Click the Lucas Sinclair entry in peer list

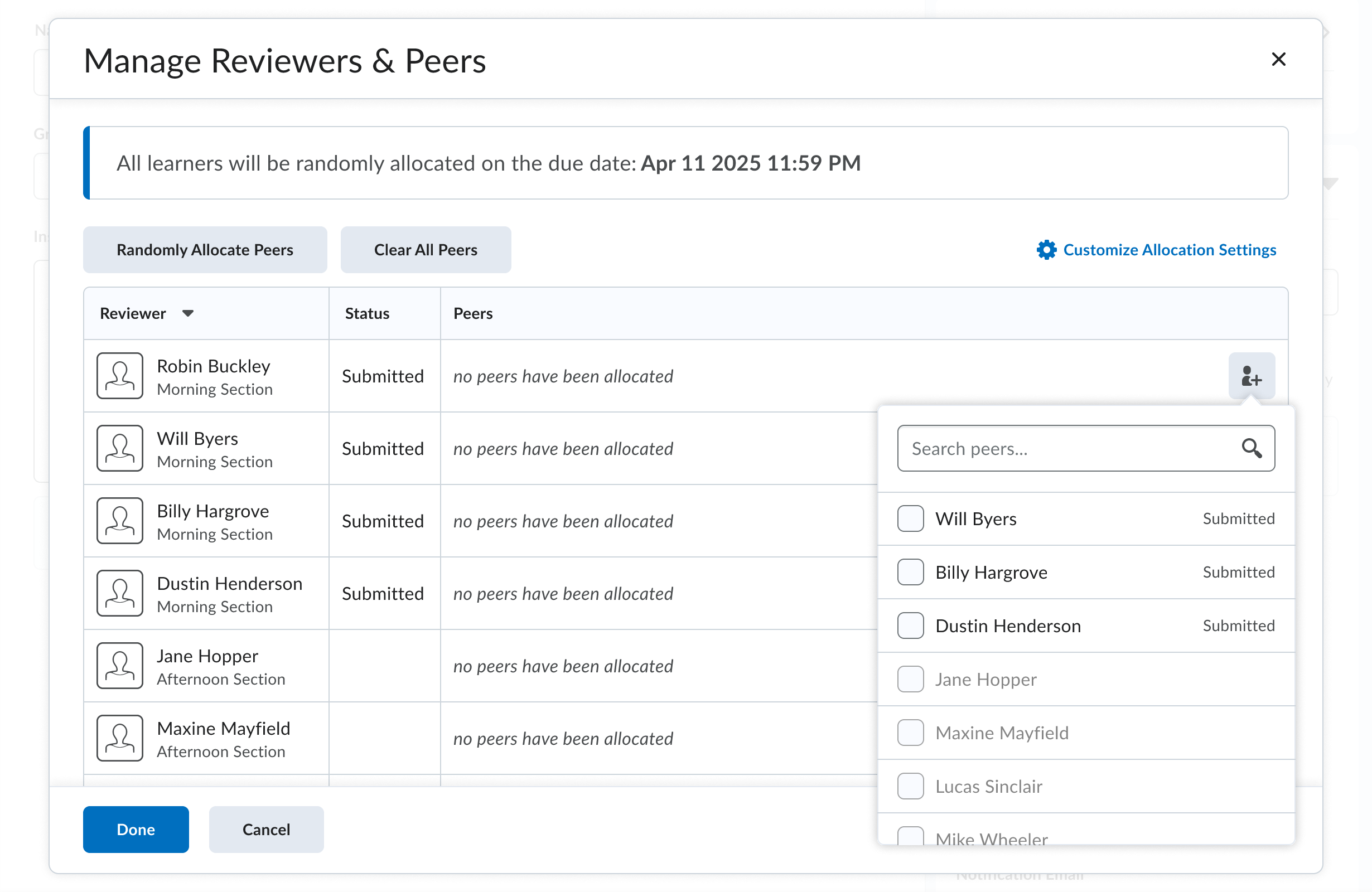(988, 786)
